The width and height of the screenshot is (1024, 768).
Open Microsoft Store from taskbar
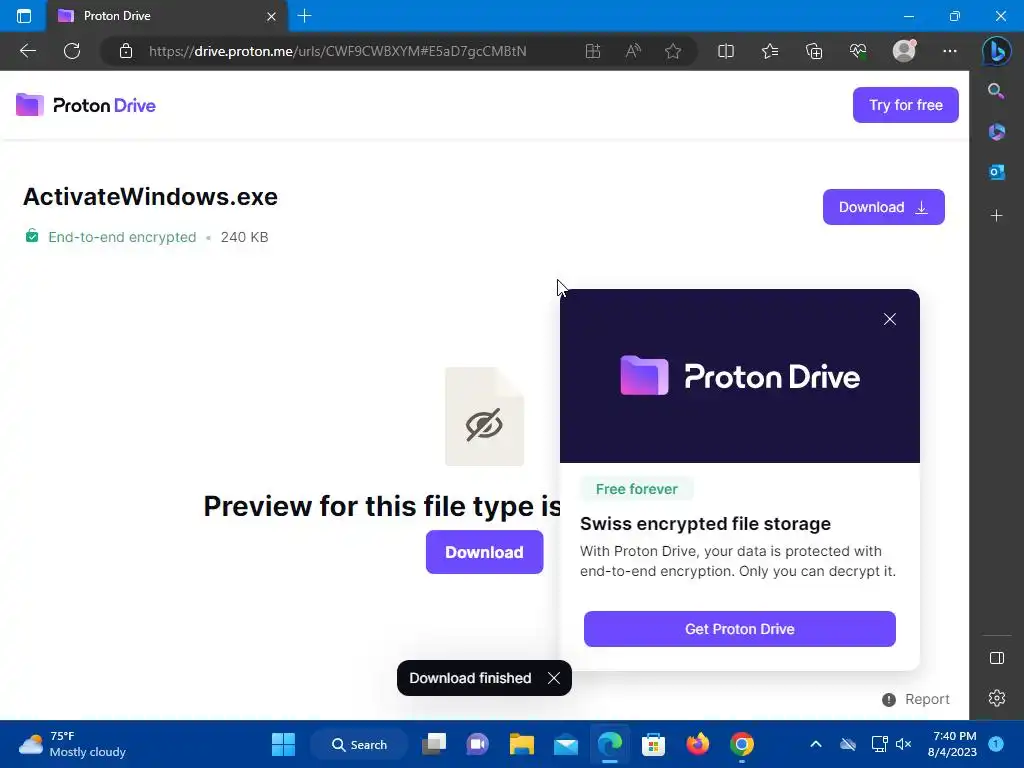click(x=653, y=744)
